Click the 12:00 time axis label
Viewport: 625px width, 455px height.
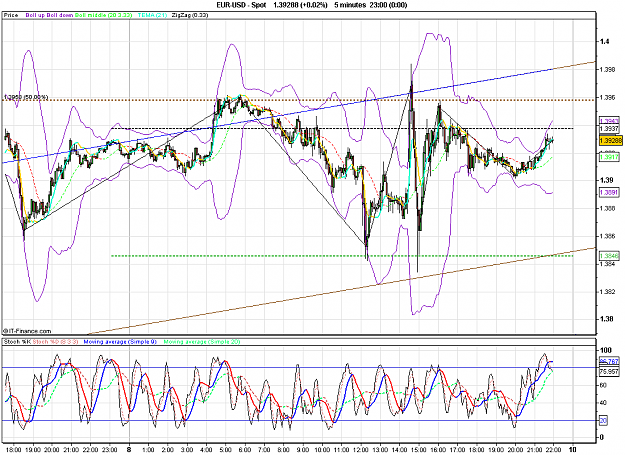tap(361, 450)
